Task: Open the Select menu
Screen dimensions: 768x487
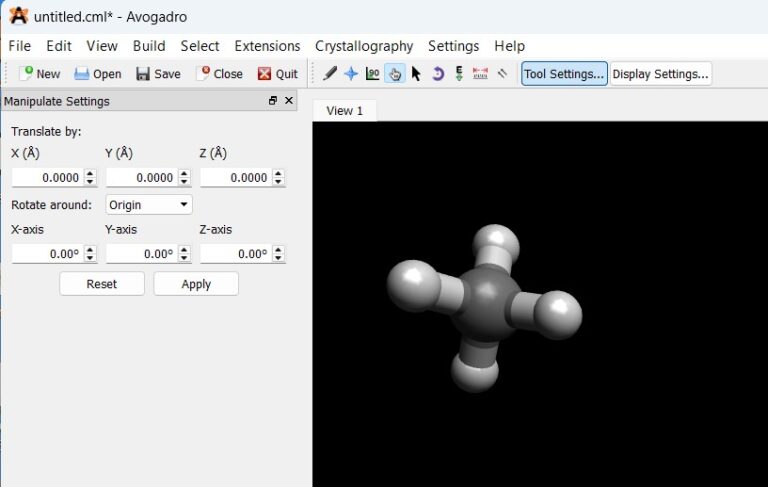Action: click(x=200, y=46)
